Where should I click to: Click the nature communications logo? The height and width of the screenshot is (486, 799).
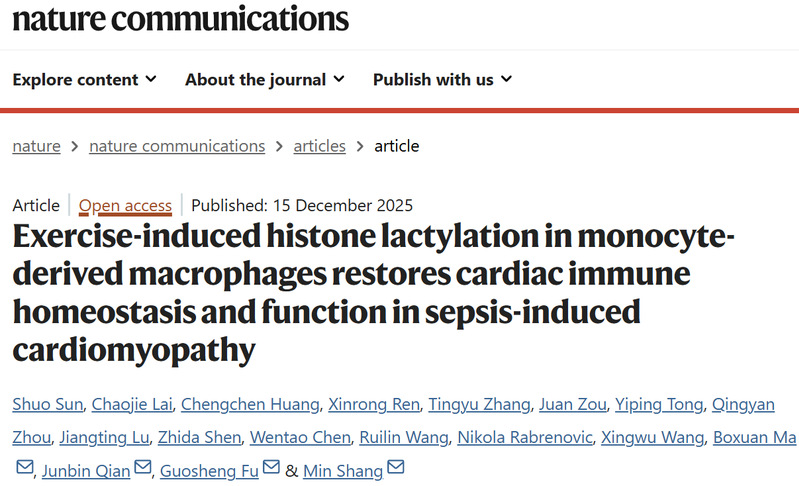[180, 18]
